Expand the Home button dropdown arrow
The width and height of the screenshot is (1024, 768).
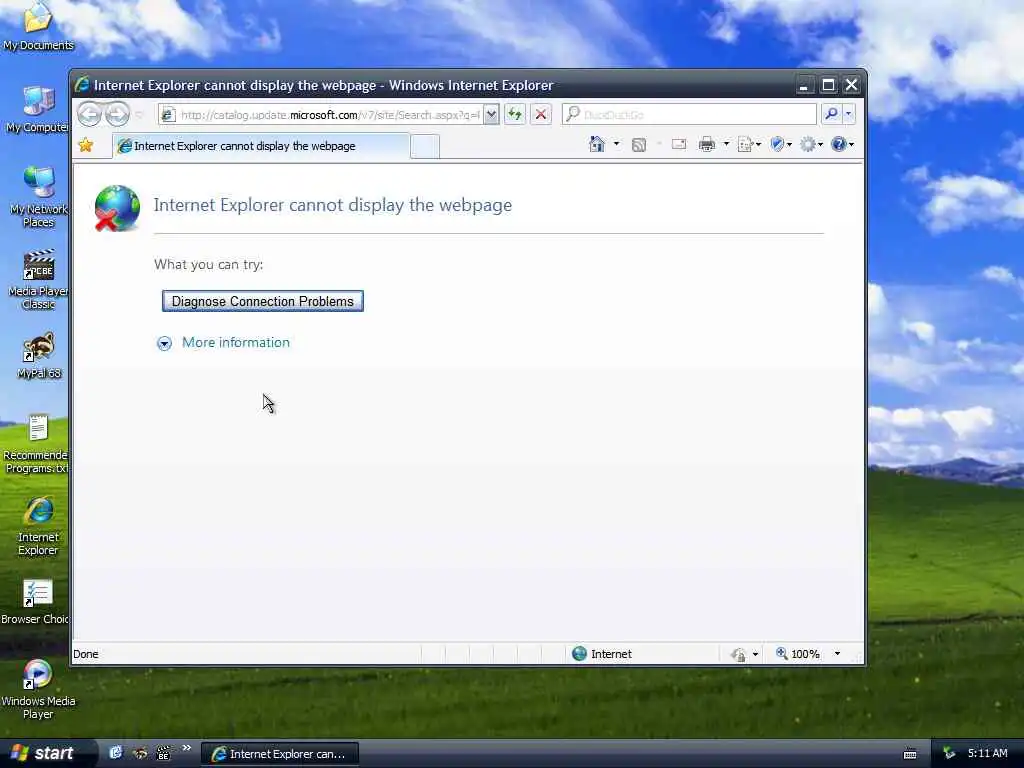[616, 144]
